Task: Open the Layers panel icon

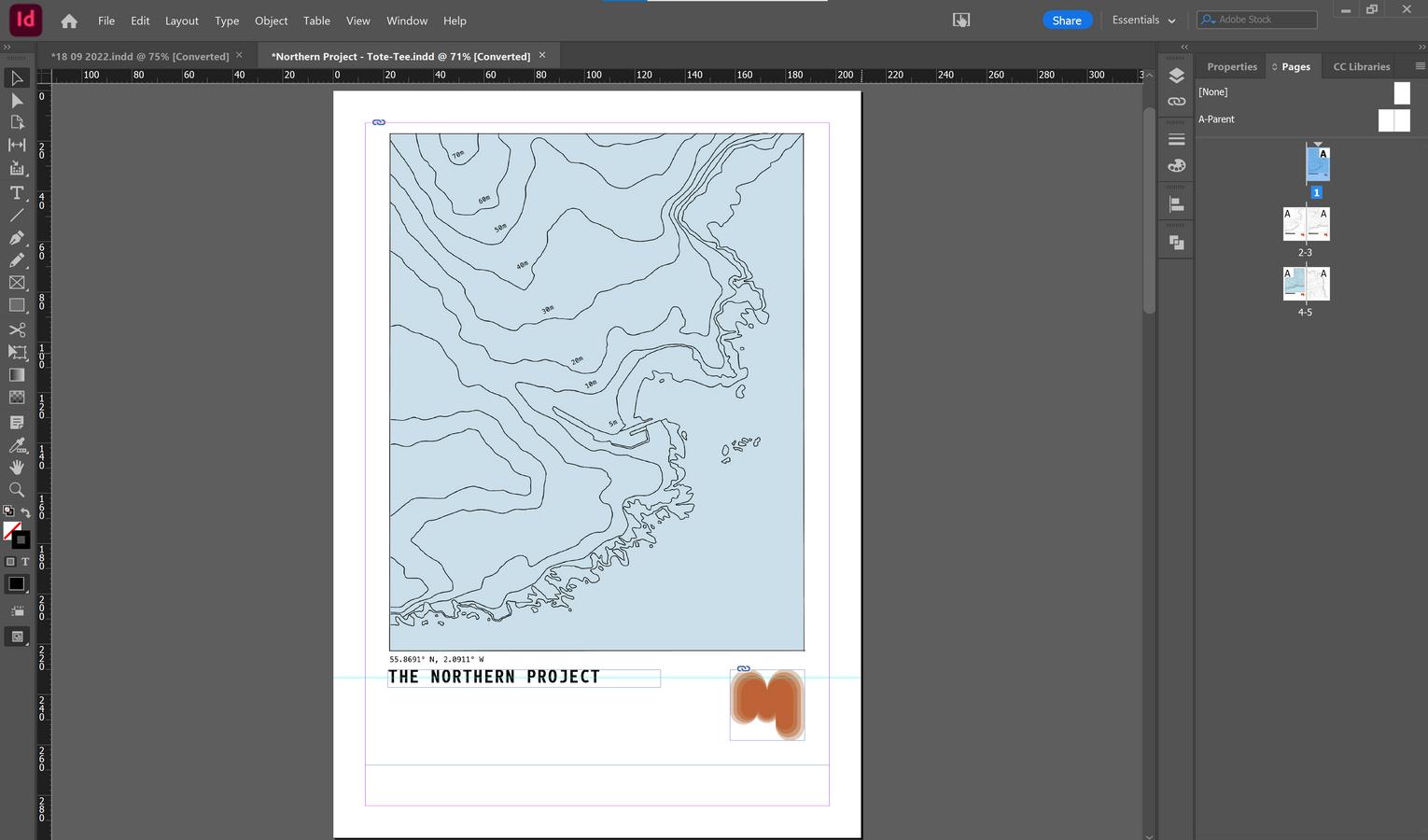Action: (1176, 76)
